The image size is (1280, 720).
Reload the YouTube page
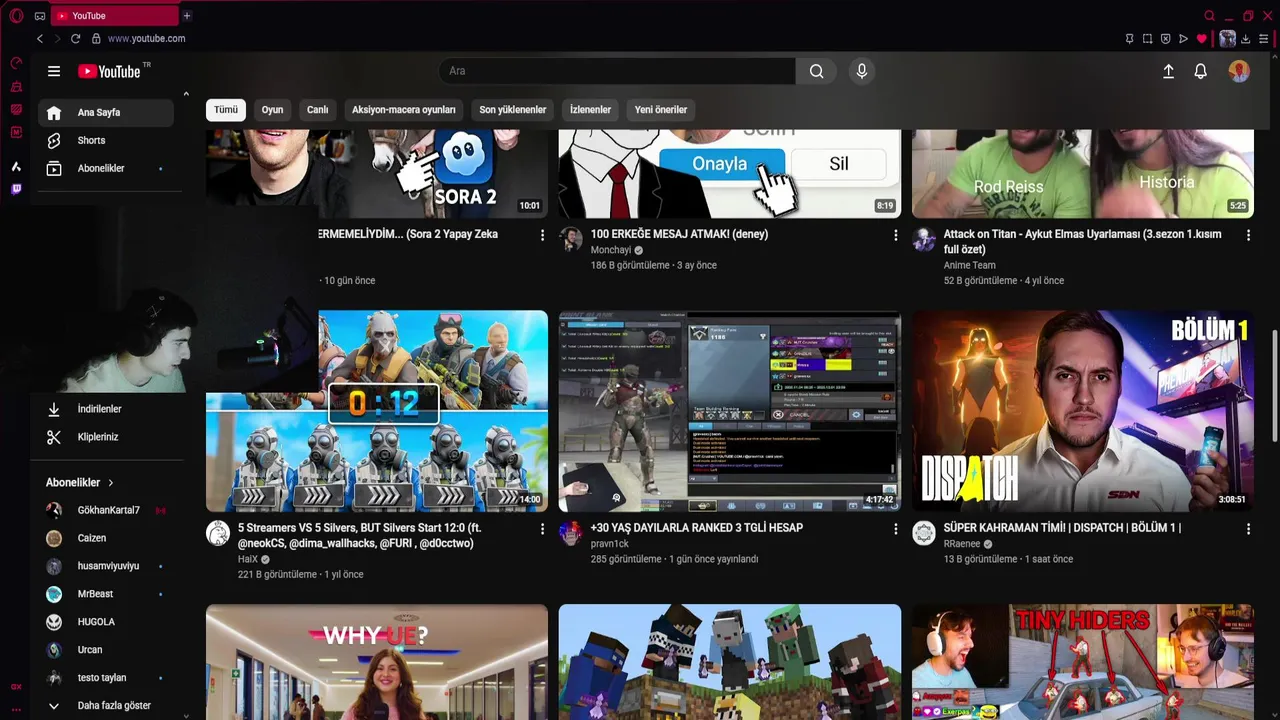tap(75, 39)
